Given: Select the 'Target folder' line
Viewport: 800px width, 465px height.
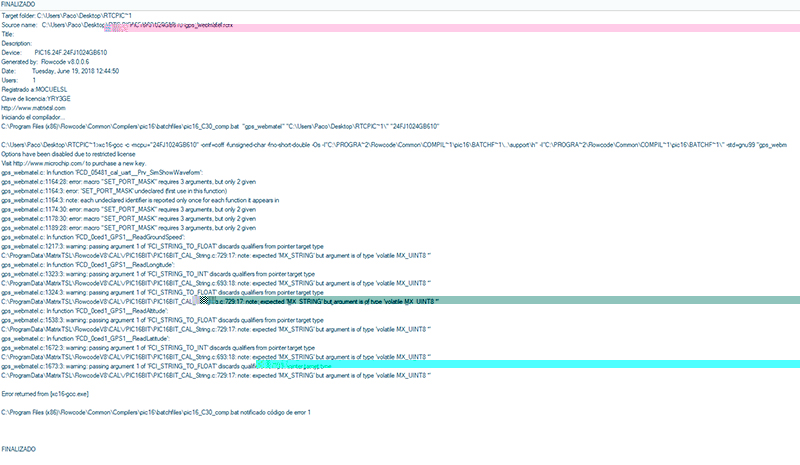Looking at the screenshot, I should (x=66, y=16).
